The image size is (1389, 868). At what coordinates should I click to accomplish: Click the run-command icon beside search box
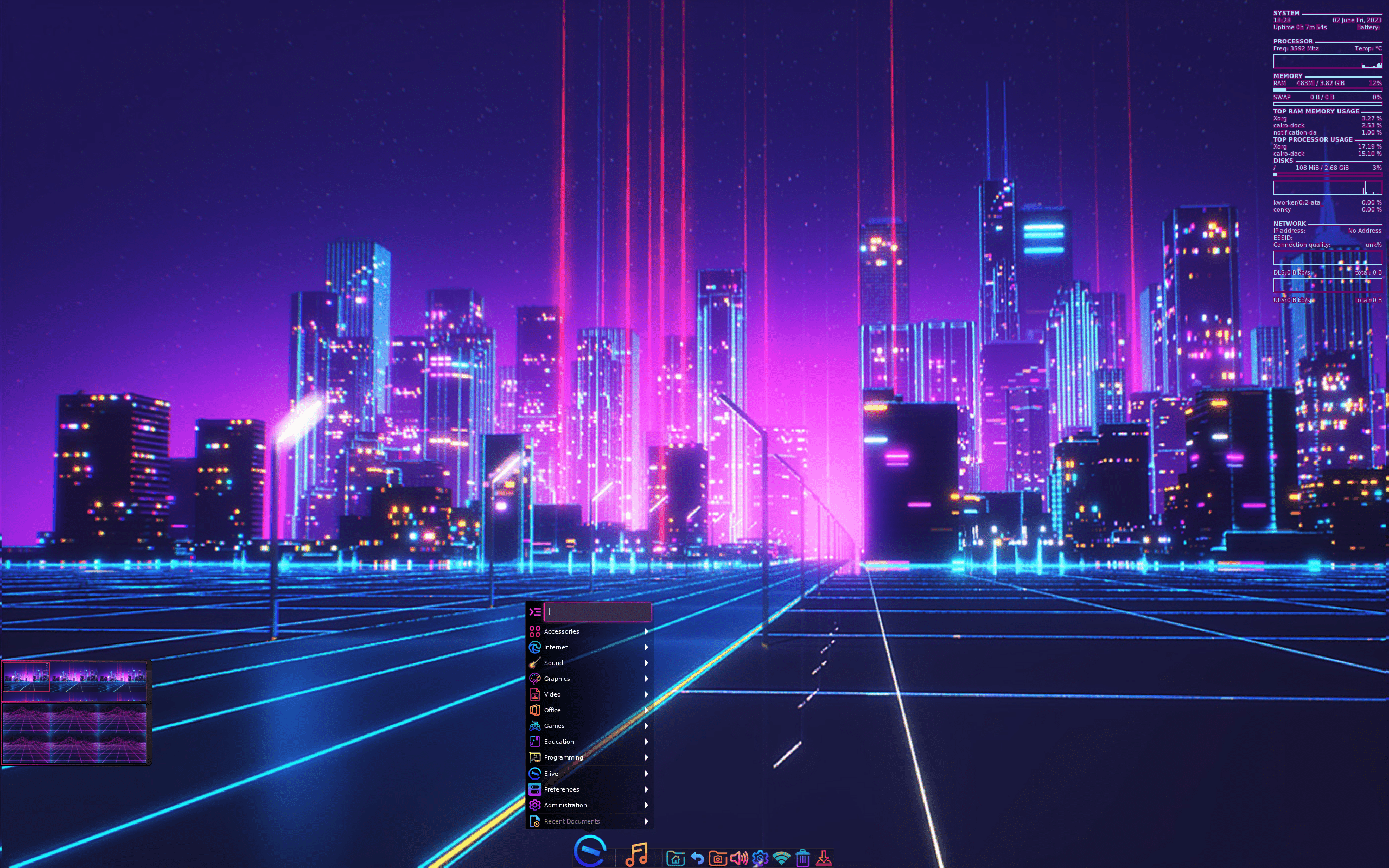click(535, 611)
